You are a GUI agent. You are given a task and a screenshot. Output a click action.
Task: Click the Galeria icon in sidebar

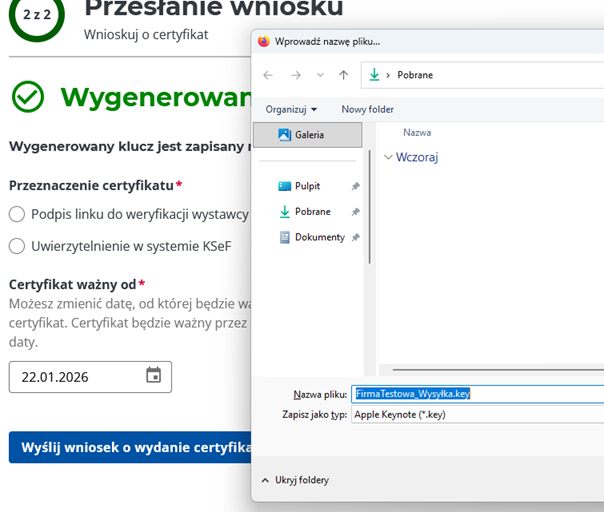[284, 135]
